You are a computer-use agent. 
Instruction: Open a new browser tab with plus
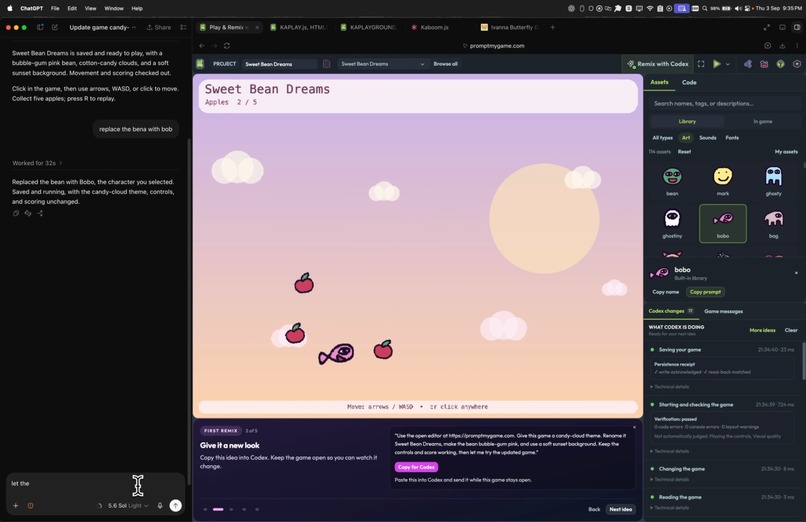click(553, 27)
